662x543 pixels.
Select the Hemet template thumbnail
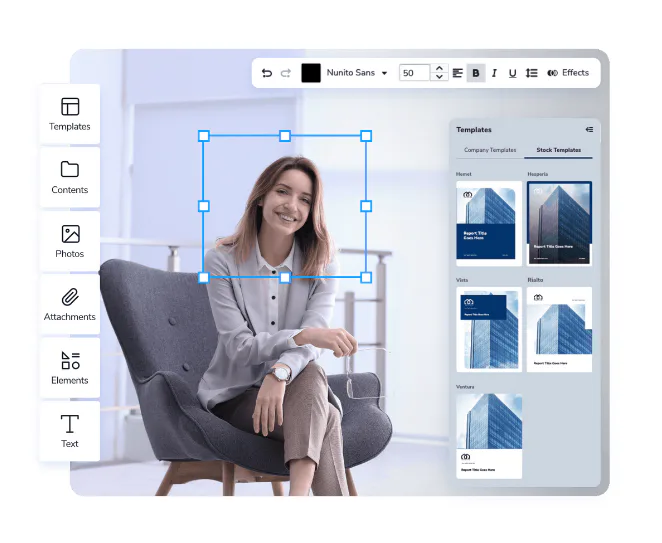(489, 223)
